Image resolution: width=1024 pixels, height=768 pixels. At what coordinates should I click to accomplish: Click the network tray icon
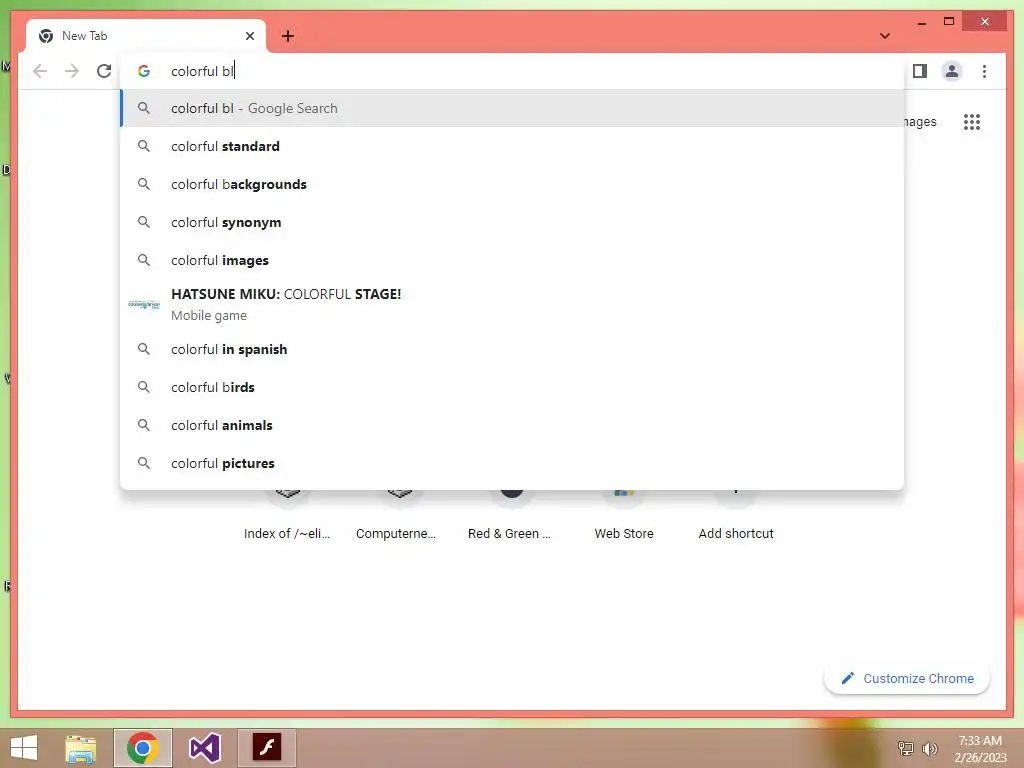(x=906, y=748)
